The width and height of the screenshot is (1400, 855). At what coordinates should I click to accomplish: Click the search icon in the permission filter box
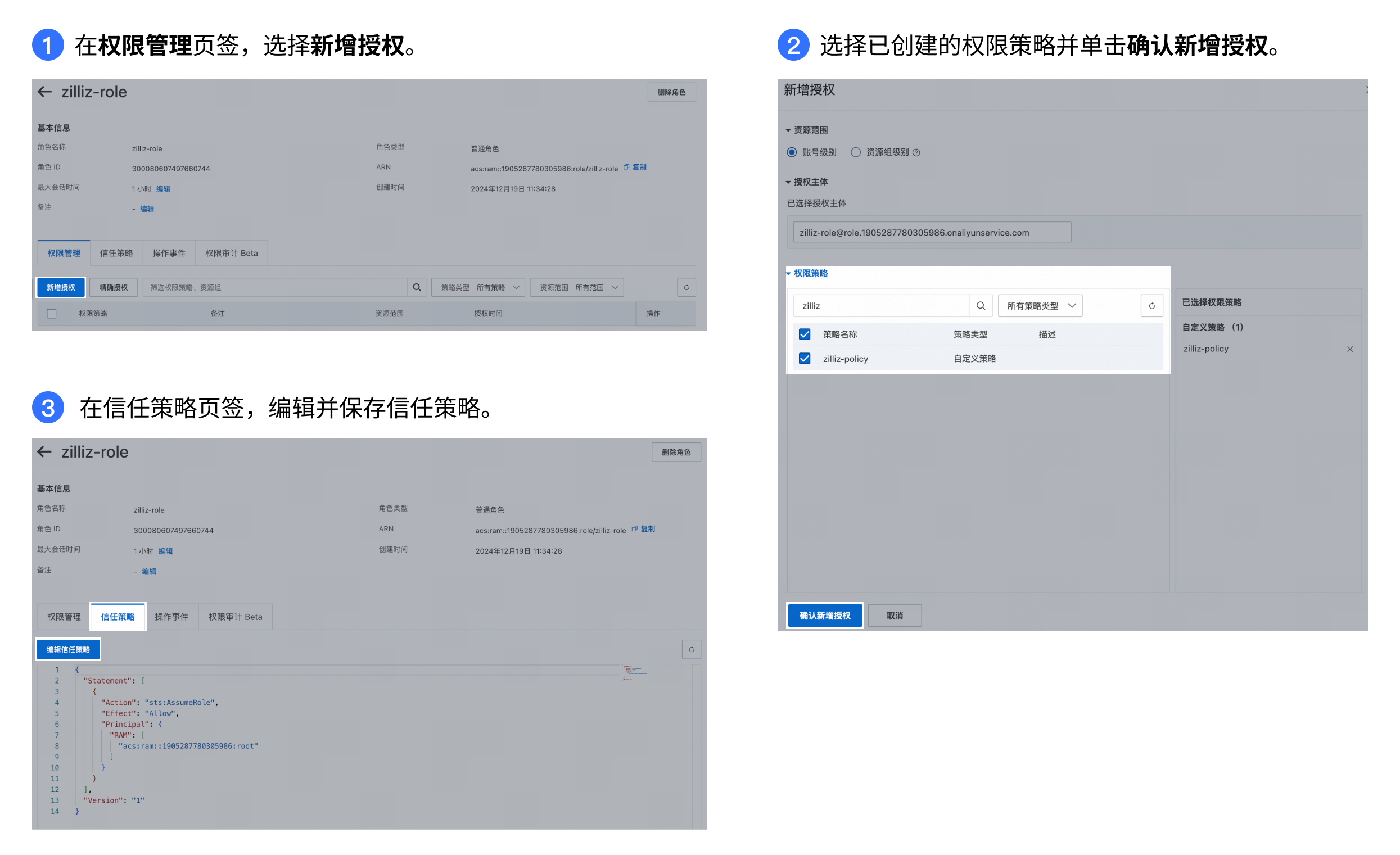(418, 288)
